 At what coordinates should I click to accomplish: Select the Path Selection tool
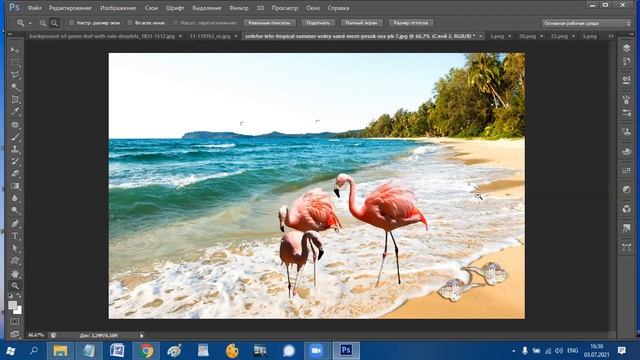[15, 248]
